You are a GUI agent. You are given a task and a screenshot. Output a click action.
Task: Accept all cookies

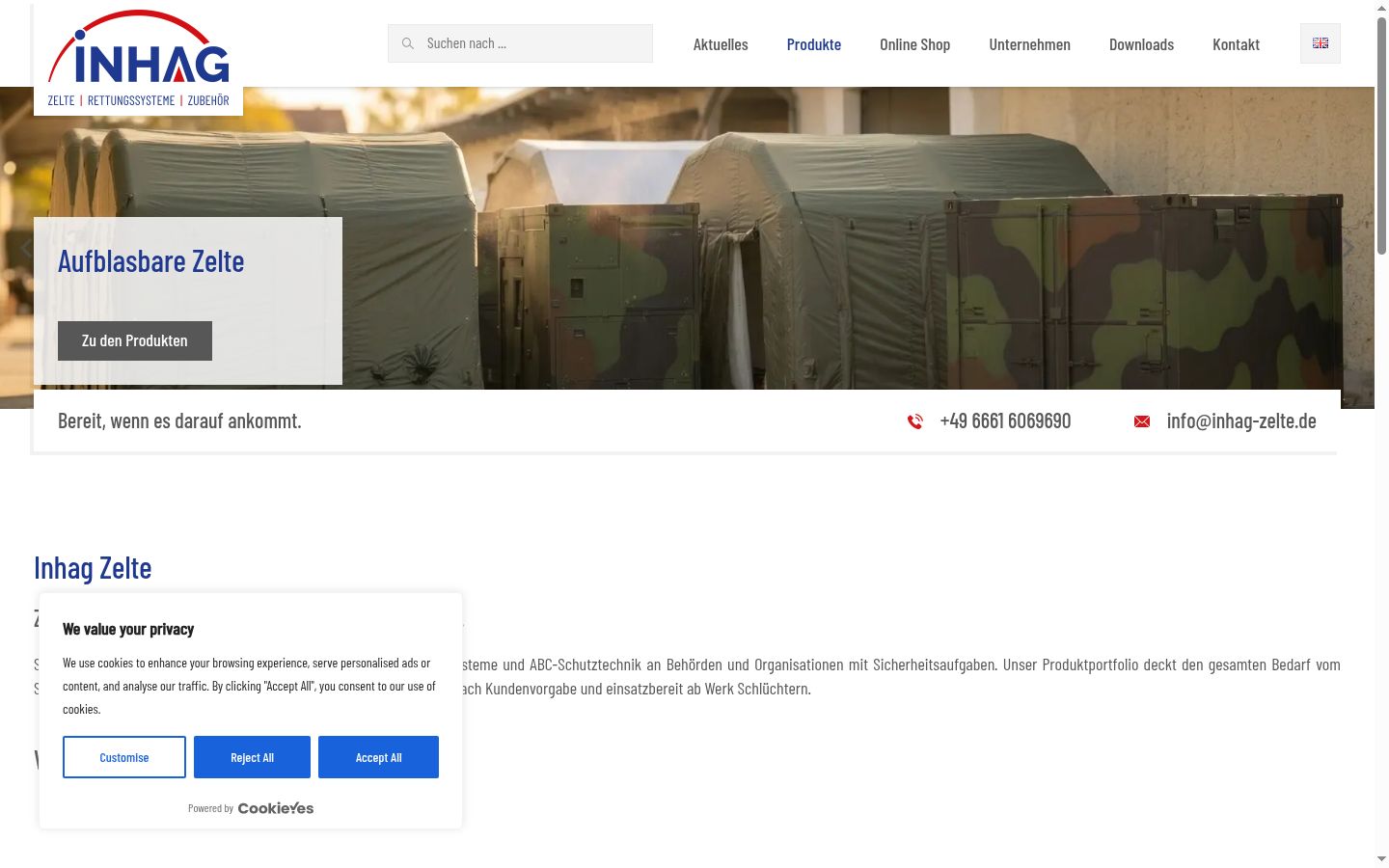[378, 757]
